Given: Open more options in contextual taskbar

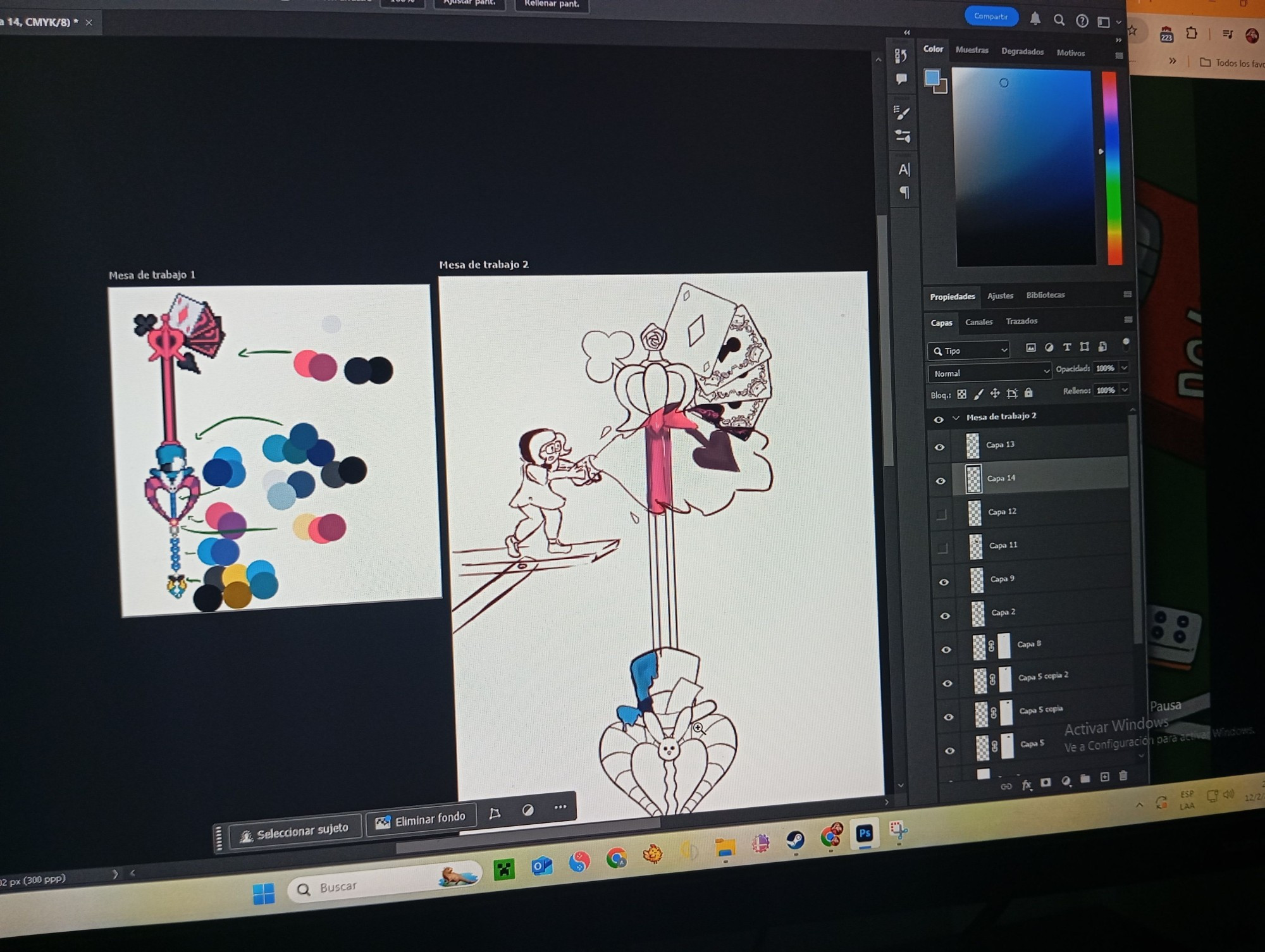Looking at the screenshot, I should coord(560,807).
